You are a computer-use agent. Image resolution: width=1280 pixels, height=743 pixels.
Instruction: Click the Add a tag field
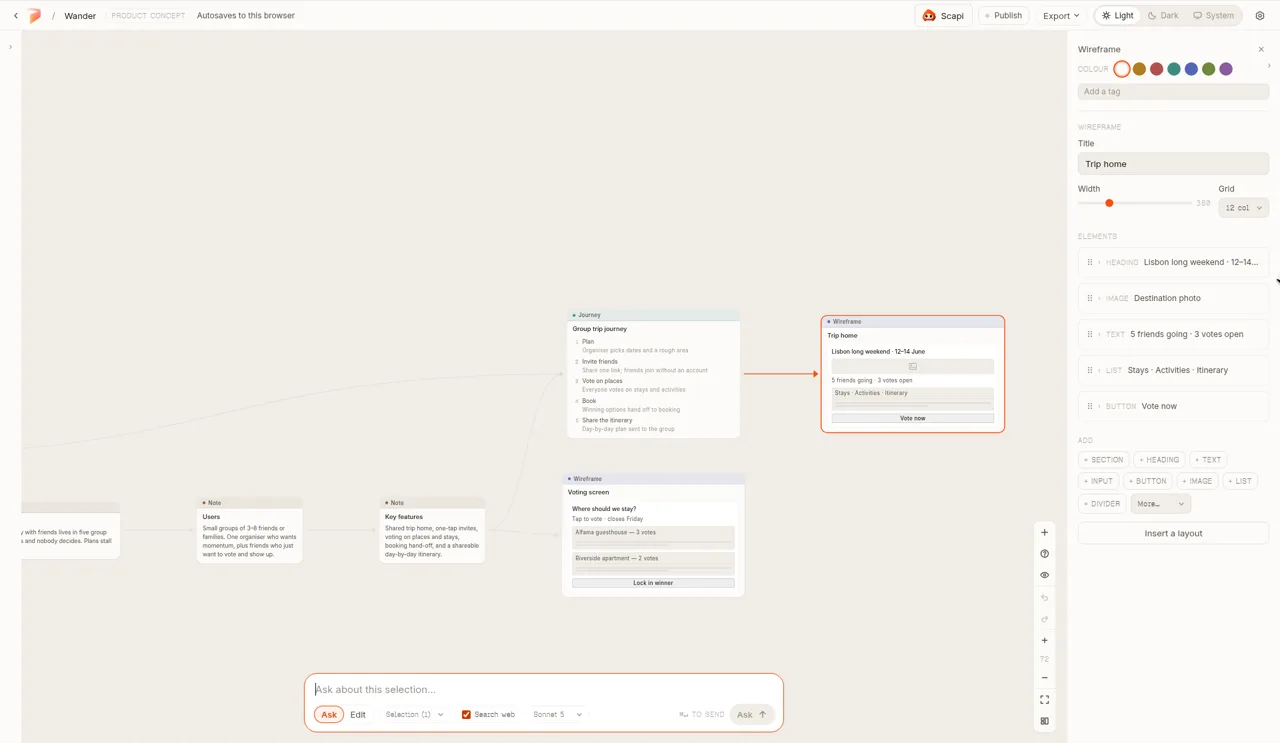tap(1173, 91)
